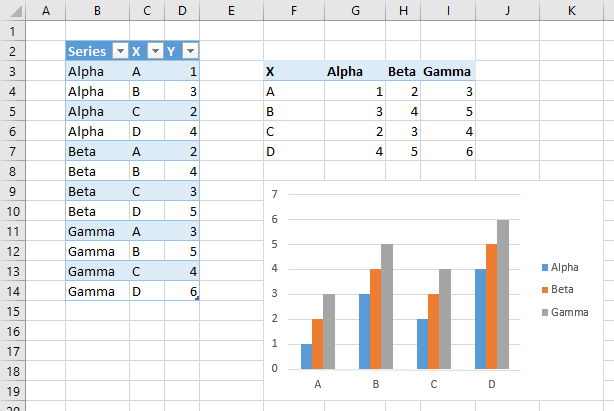Image resolution: width=614 pixels, height=411 pixels.
Task: Select the orange Beta legend marker
Action: pos(545,290)
